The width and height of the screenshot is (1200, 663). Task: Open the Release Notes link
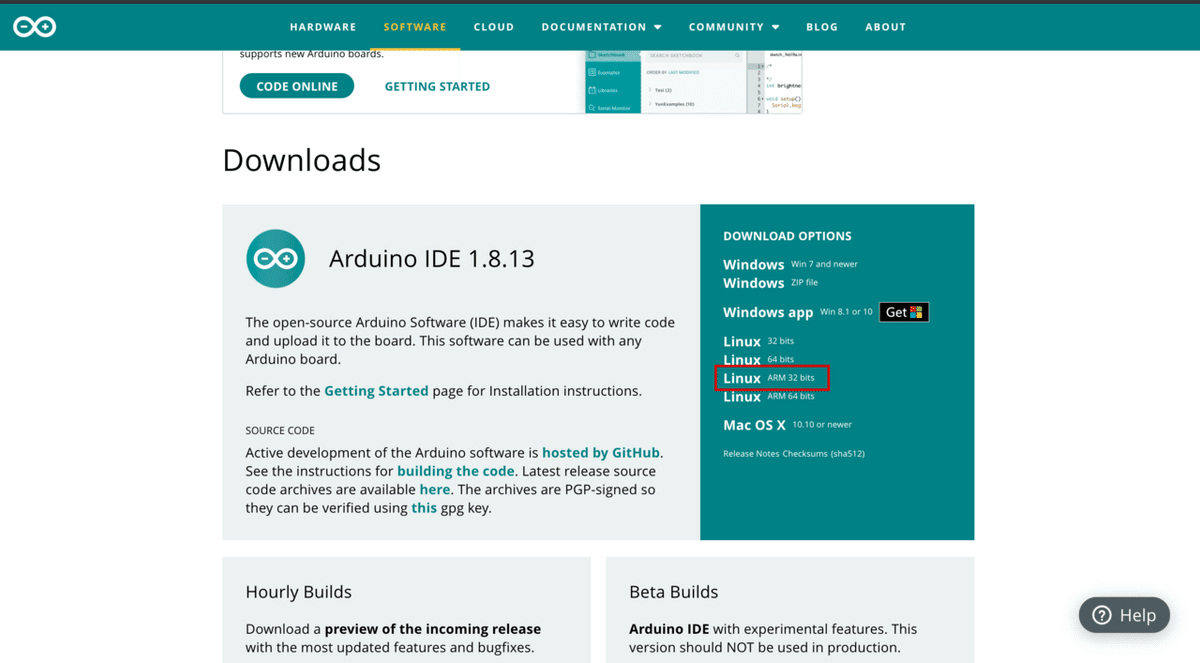751,453
